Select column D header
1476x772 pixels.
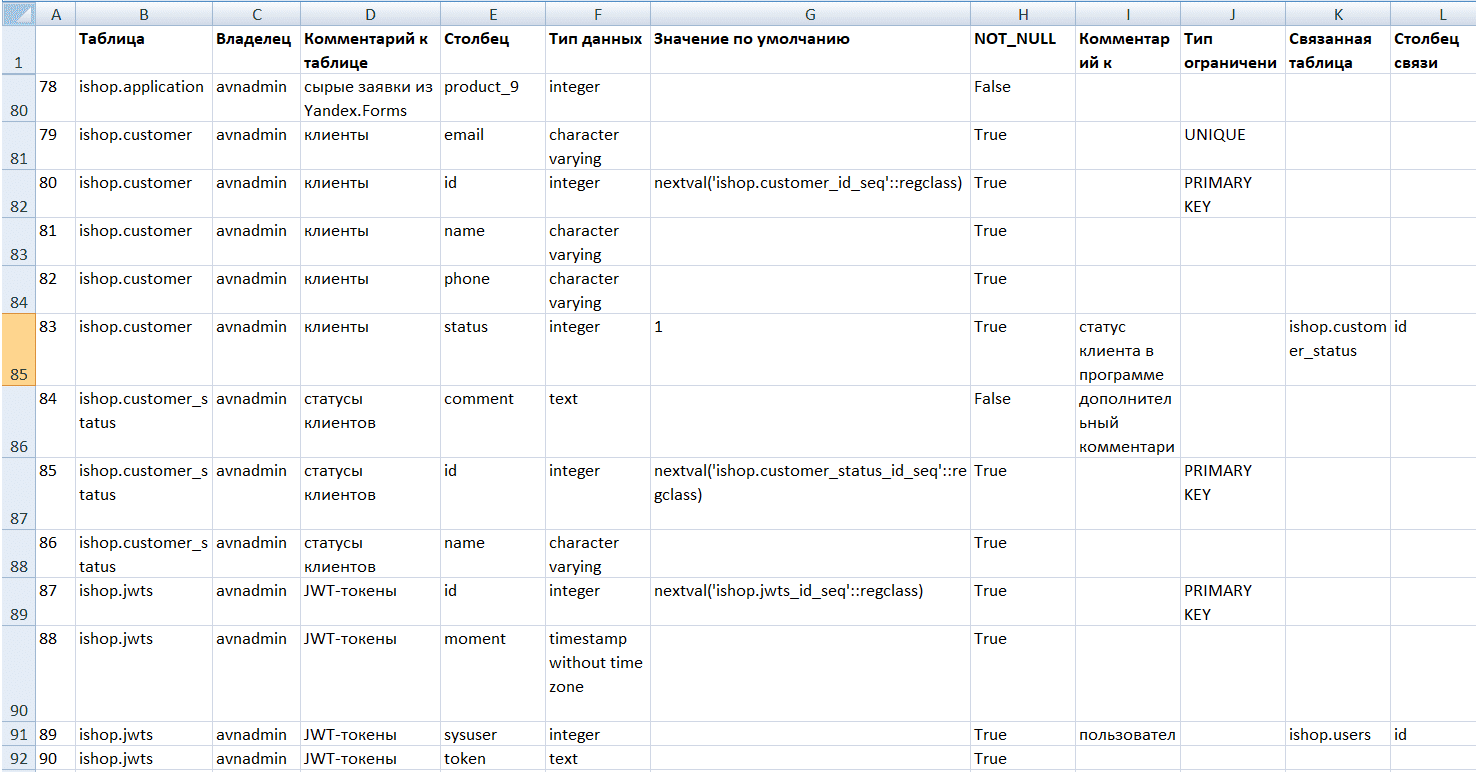[370, 13]
